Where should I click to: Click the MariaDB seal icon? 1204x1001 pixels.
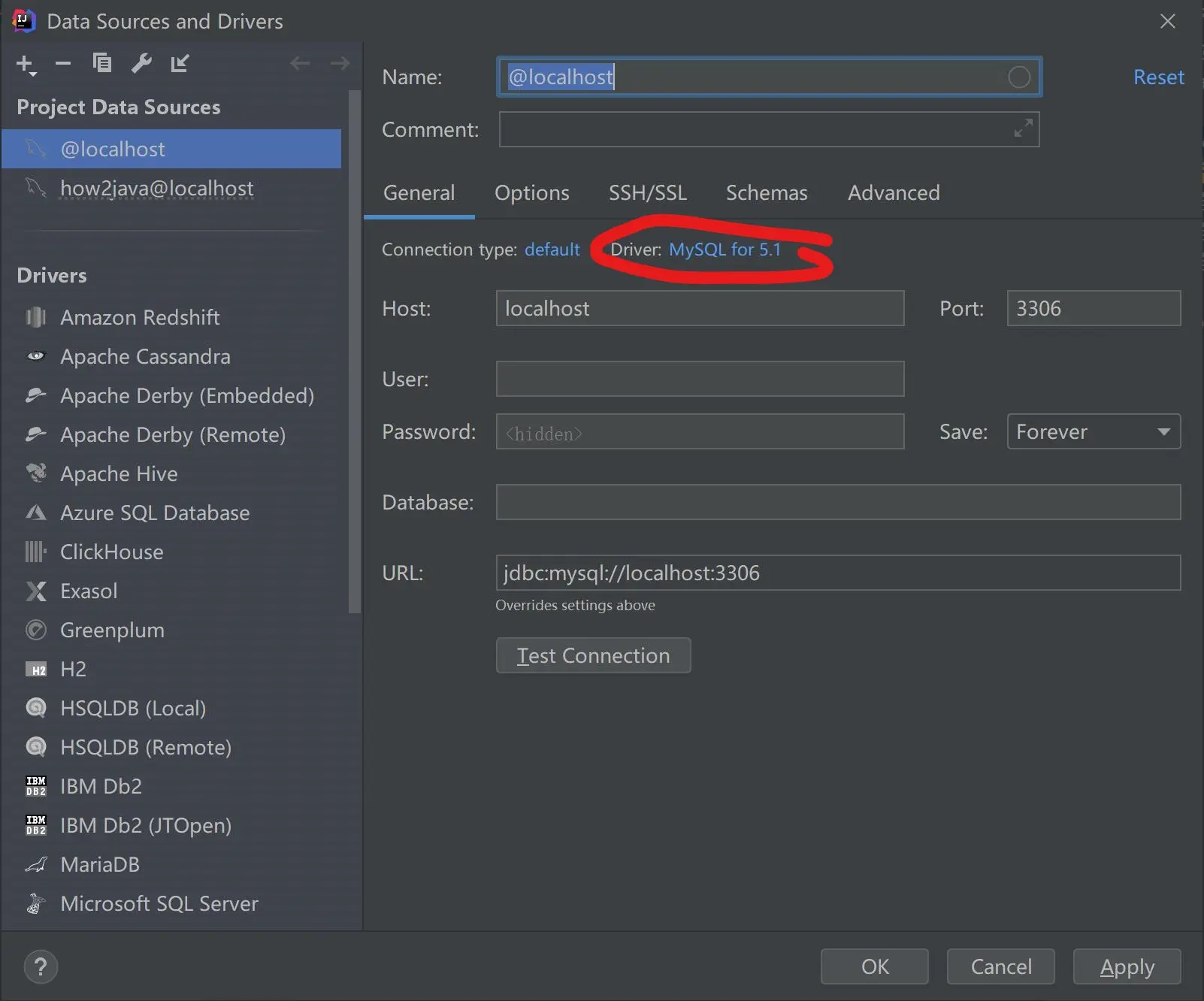[36, 864]
